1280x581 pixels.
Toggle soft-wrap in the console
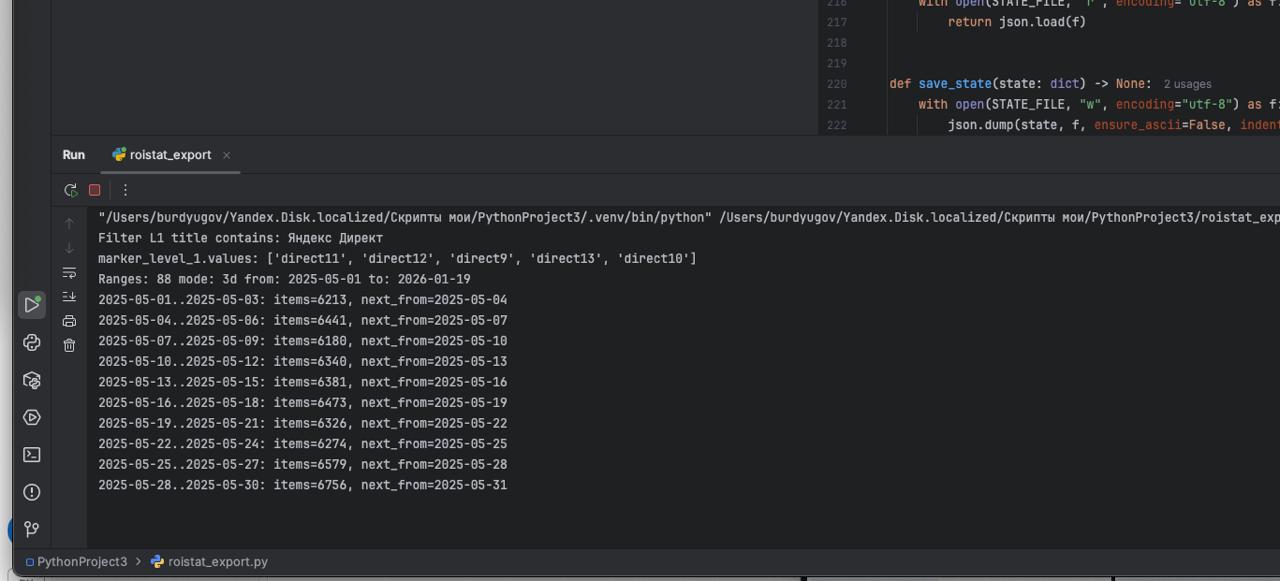pos(69,272)
